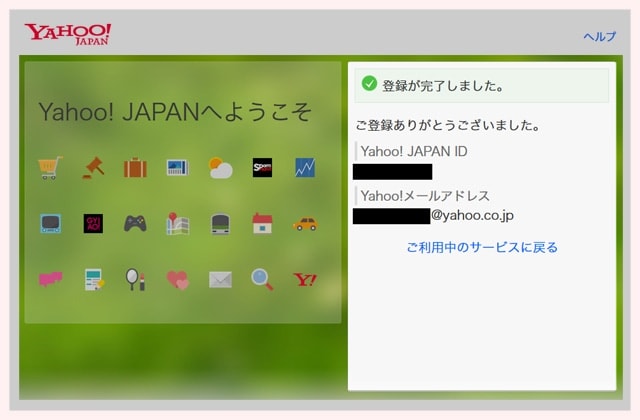This screenshot has width=640, height=420.
Task: Open the document with pencil icon
Action: (94, 280)
